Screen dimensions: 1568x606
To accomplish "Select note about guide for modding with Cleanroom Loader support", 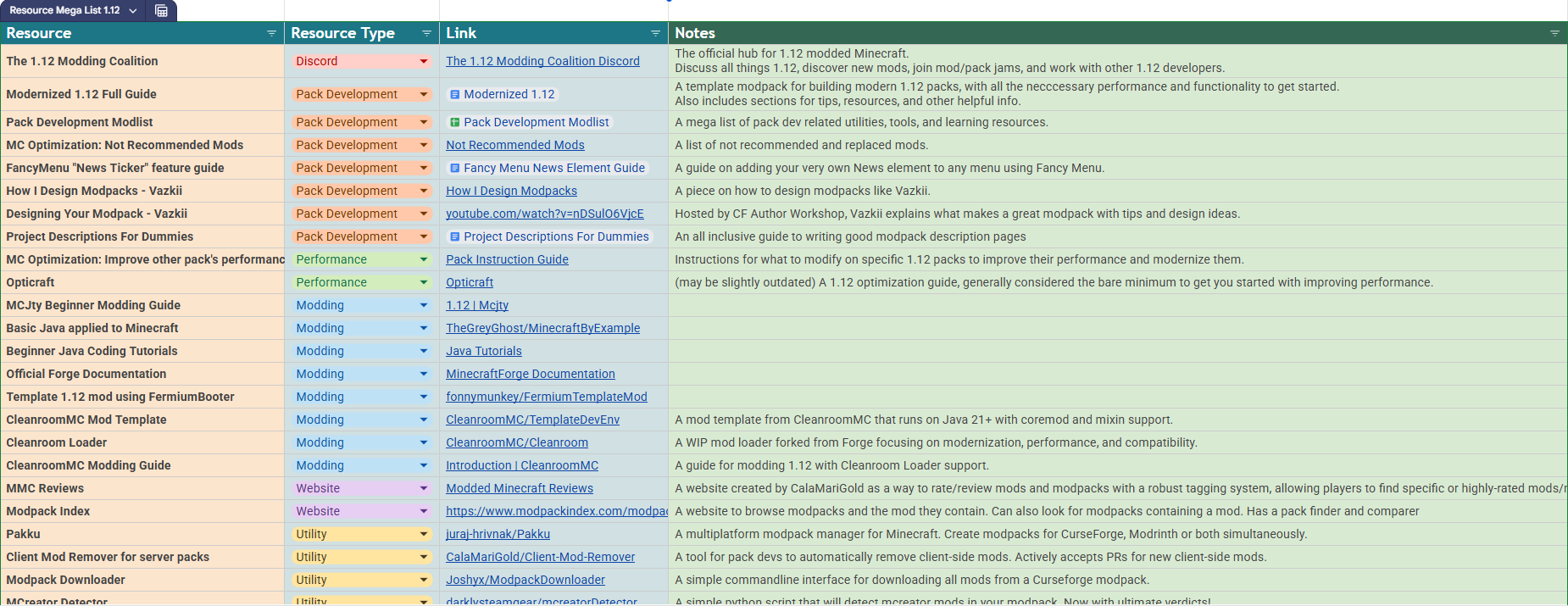I will pos(831,465).
